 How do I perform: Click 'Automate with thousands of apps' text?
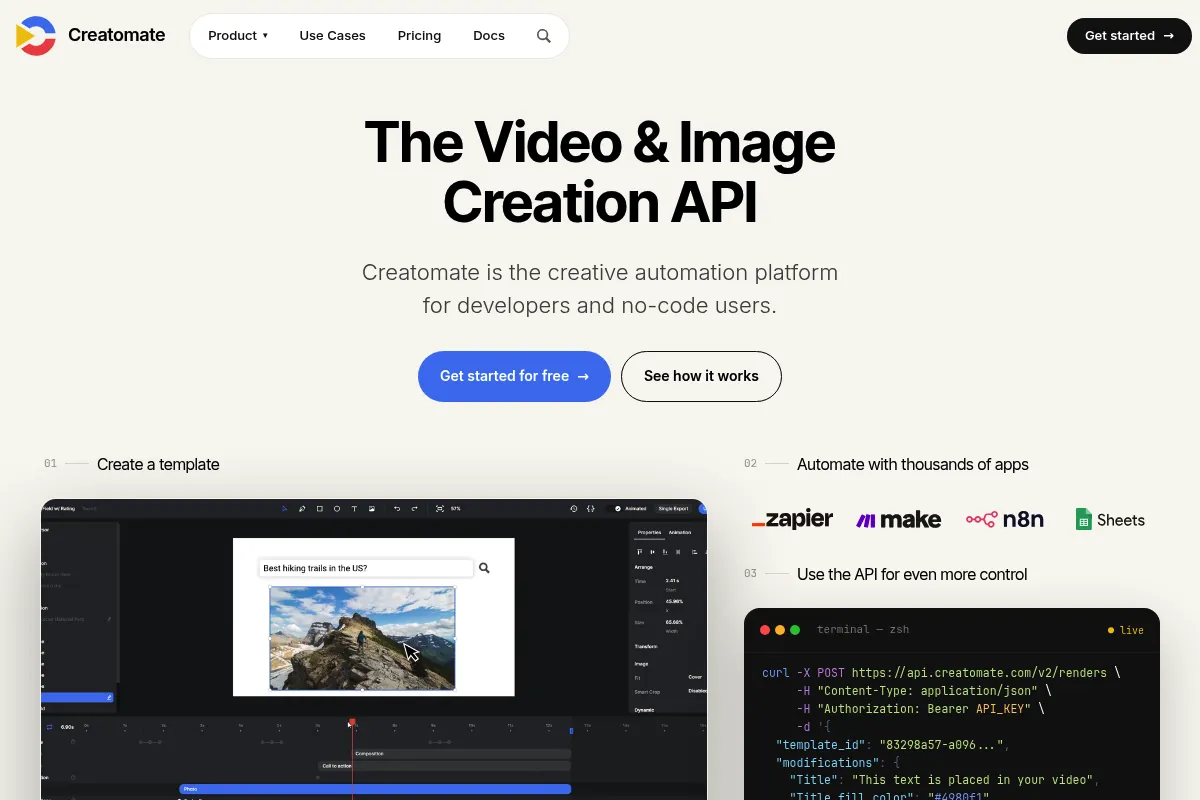point(913,464)
